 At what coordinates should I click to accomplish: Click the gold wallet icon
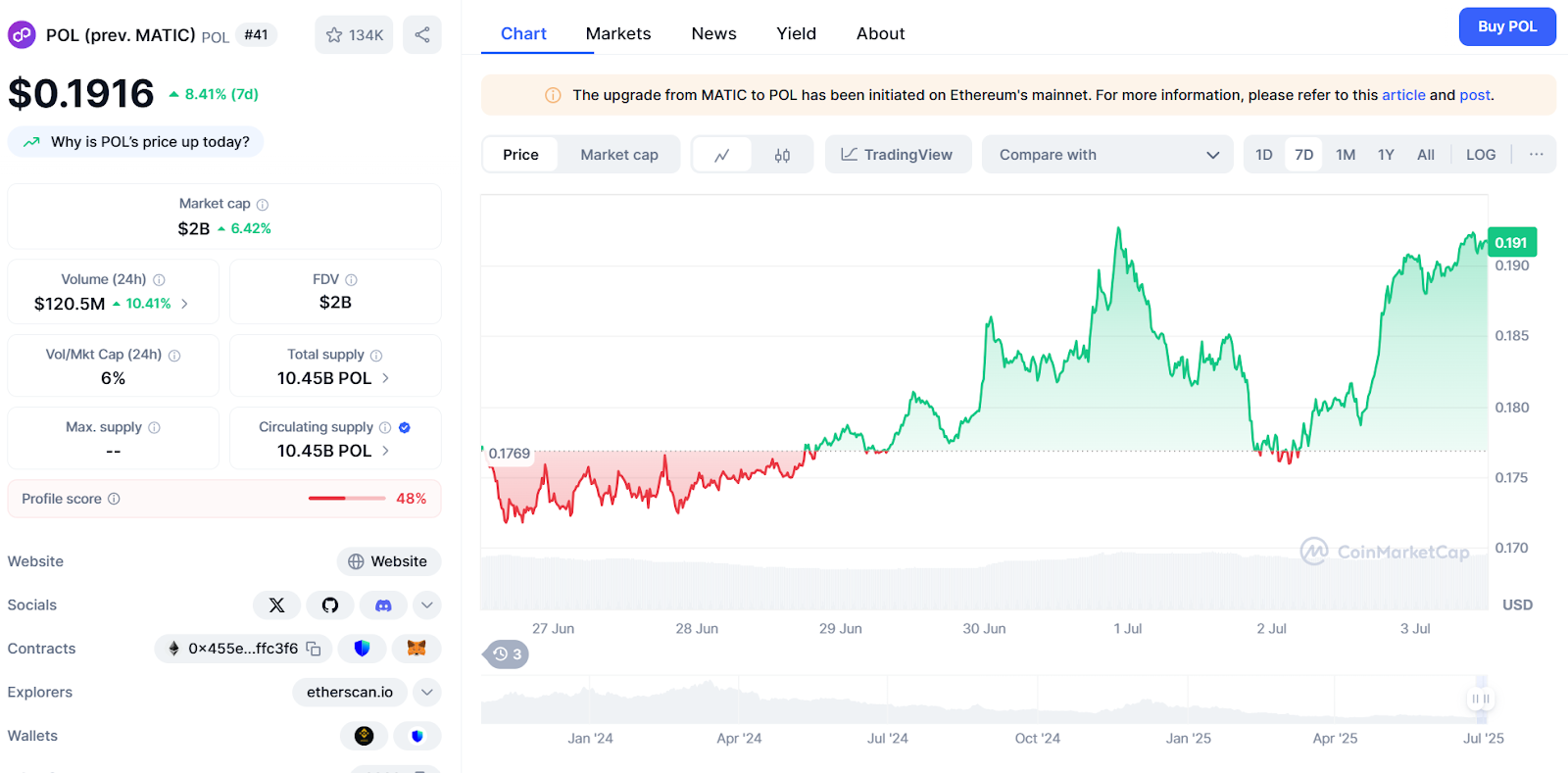click(365, 736)
